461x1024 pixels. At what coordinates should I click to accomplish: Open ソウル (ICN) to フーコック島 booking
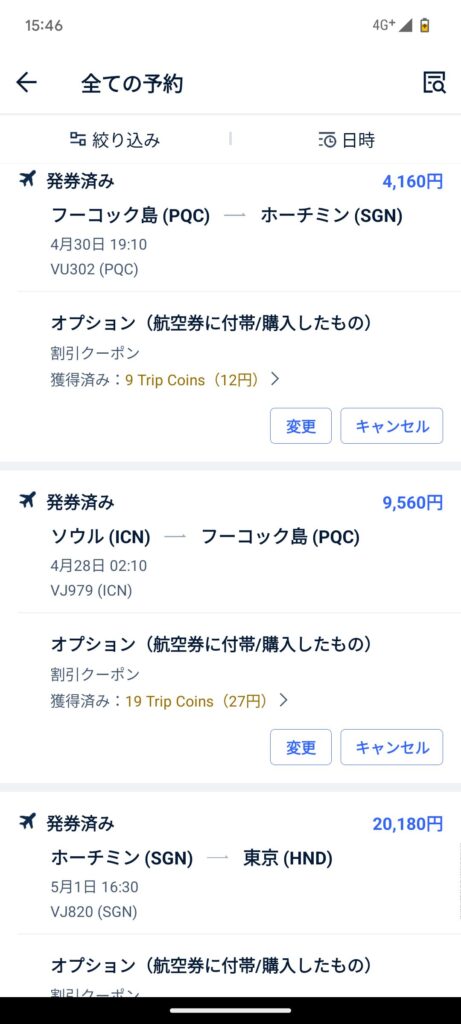click(x=230, y=547)
